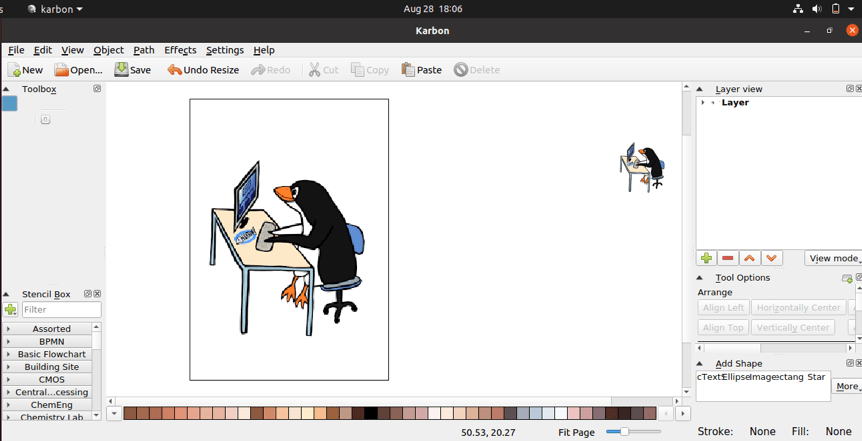Click the Filter field in Stencil Box

pyautogui.click(x=62, y=310)
